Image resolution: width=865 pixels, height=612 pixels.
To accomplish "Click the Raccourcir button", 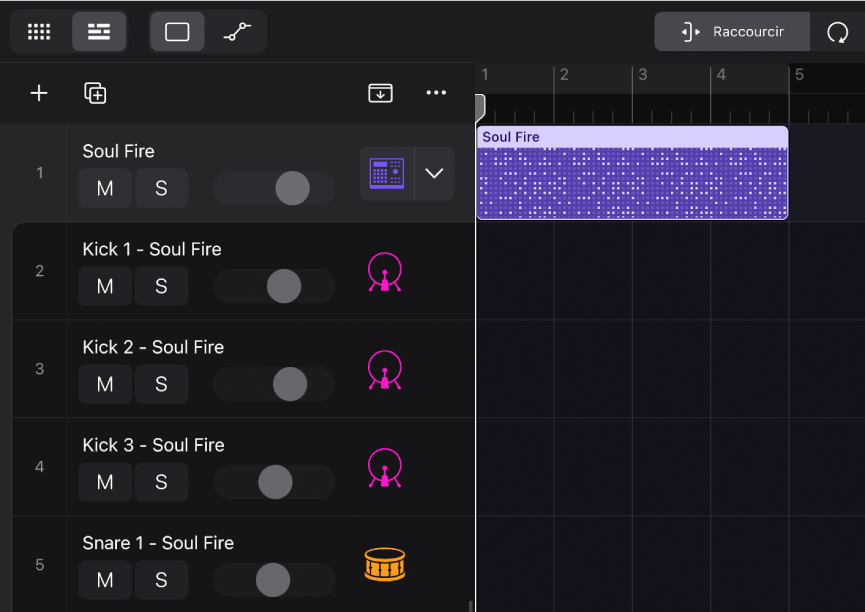I will (x=732, y=31).
